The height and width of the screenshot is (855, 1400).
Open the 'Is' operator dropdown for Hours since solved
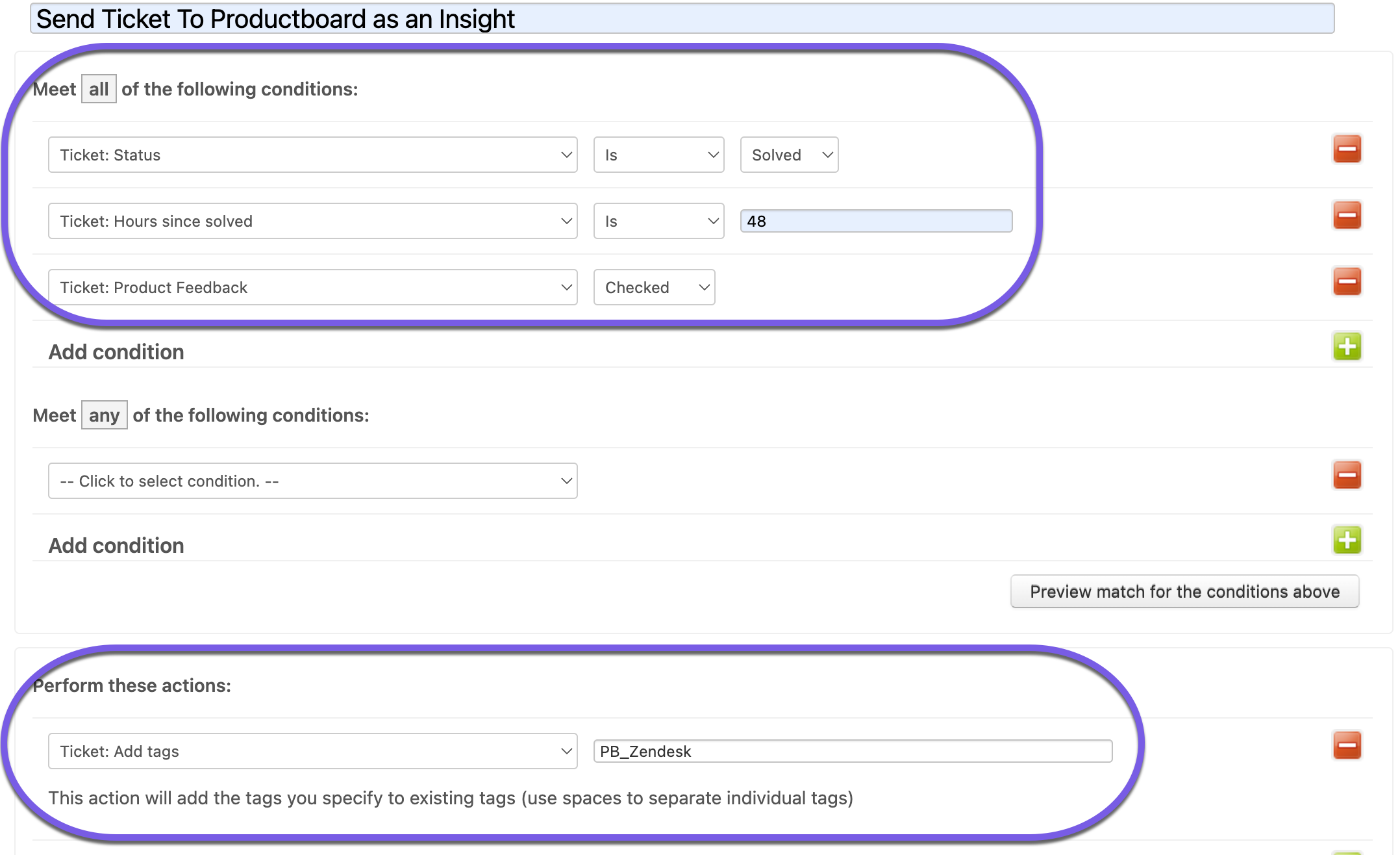pyautogui.click(x=658, y=221)
